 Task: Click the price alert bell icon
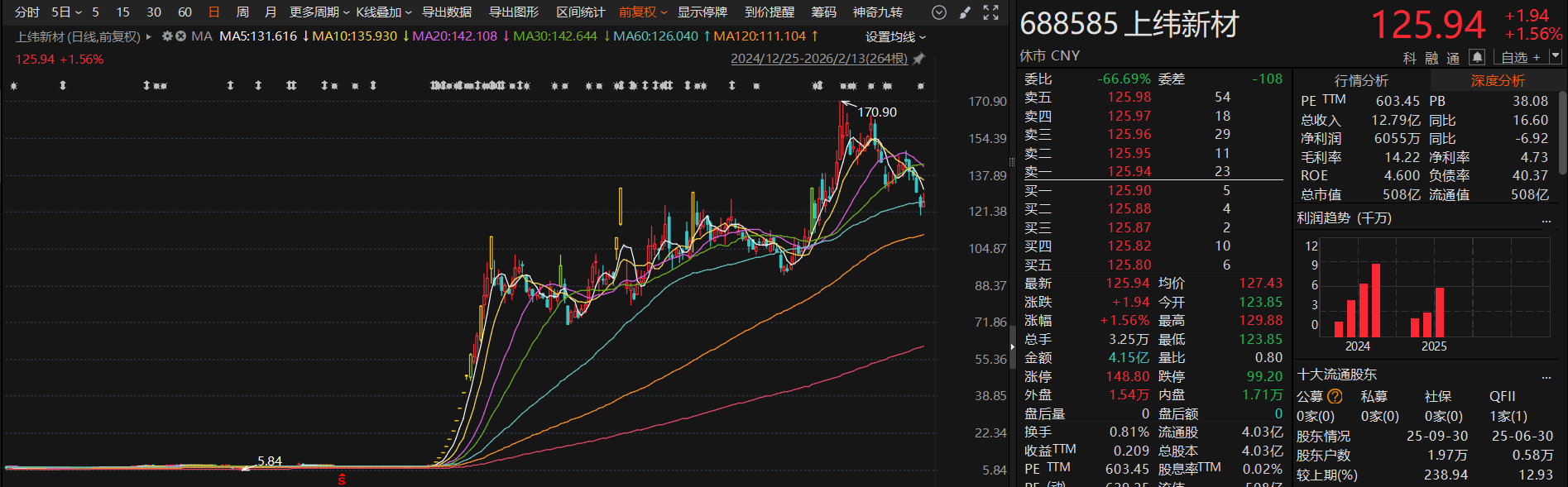click(1477, 57)
